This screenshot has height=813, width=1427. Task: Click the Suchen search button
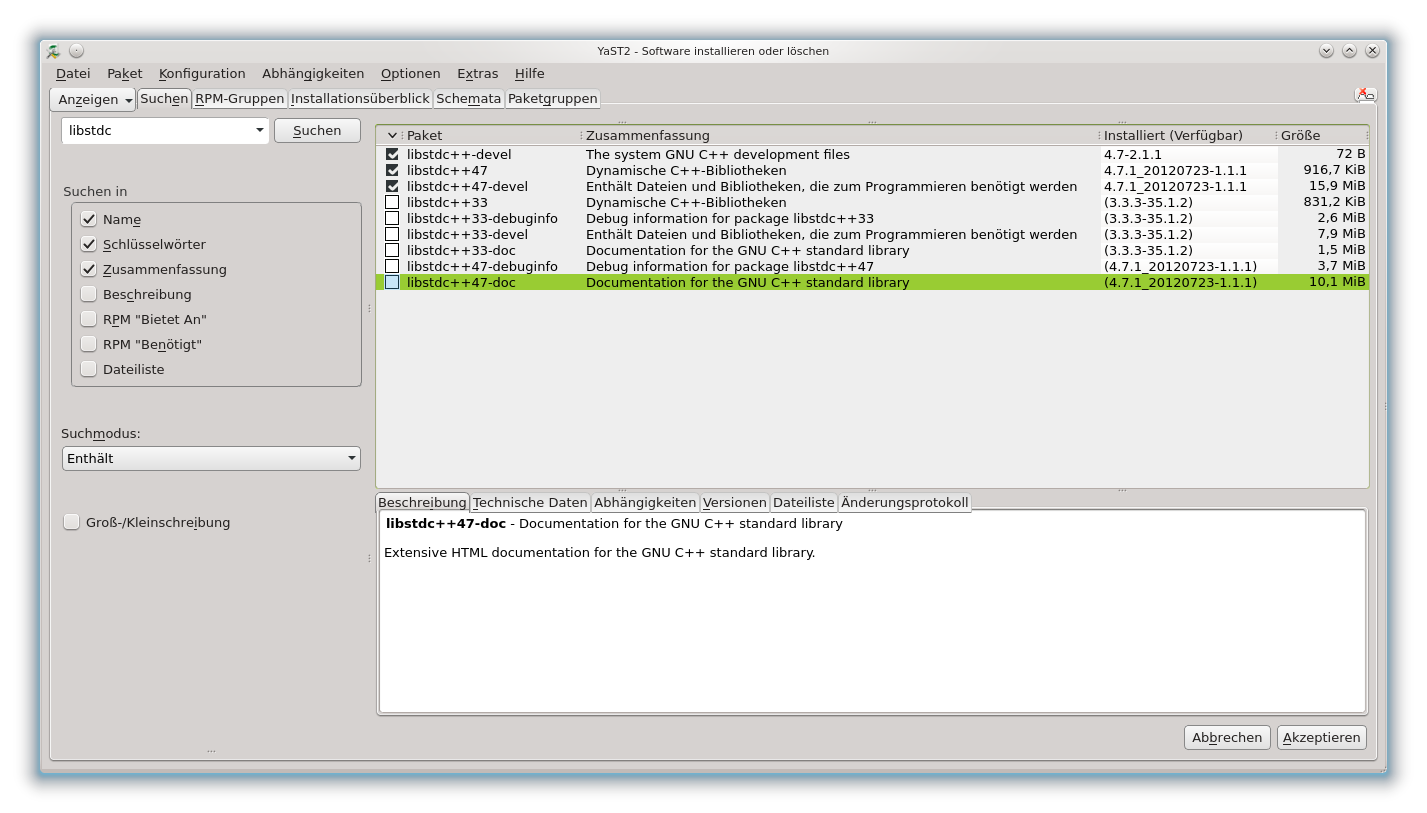point(317,130)
